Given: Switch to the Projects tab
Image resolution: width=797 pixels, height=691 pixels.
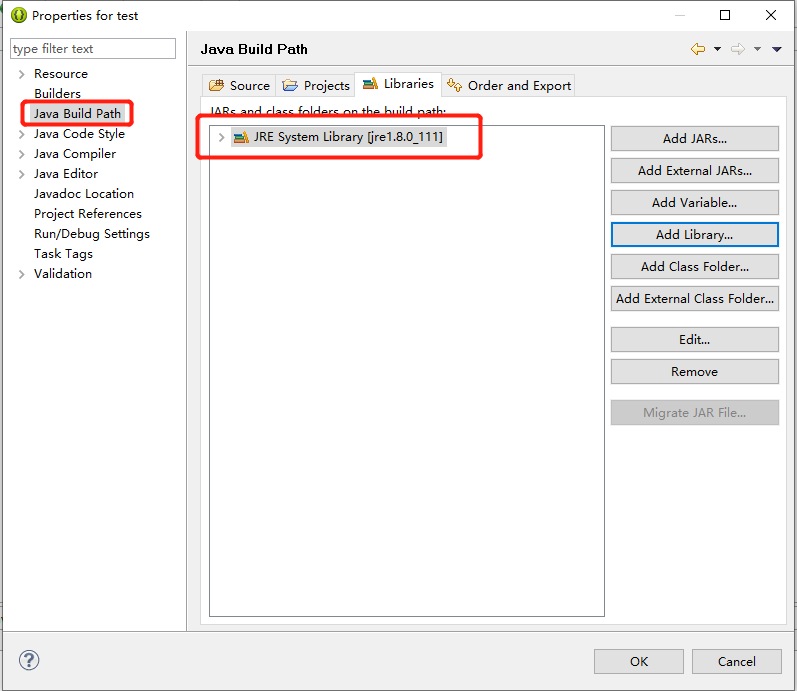Looking at the screenshot, I should pyautogui.click(x=316, y=86).
